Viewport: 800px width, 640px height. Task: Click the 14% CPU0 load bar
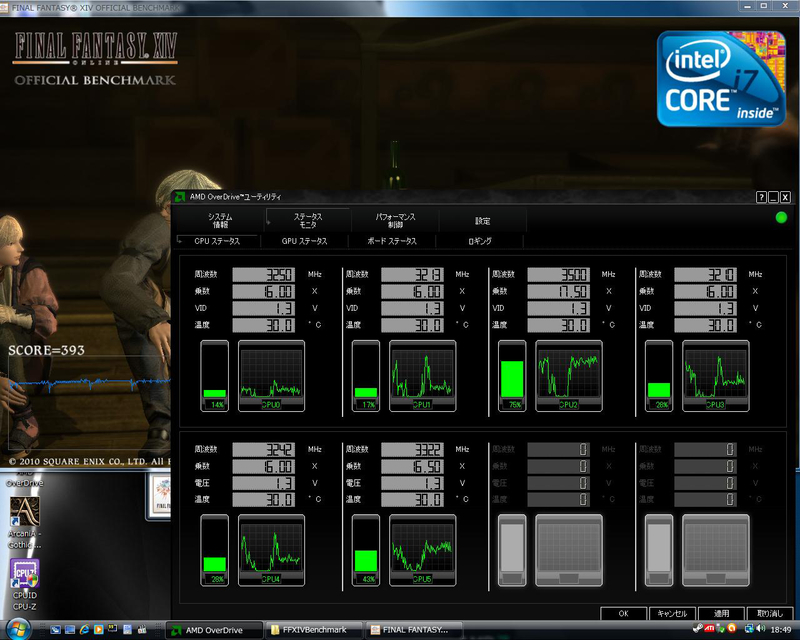point(214,376)
